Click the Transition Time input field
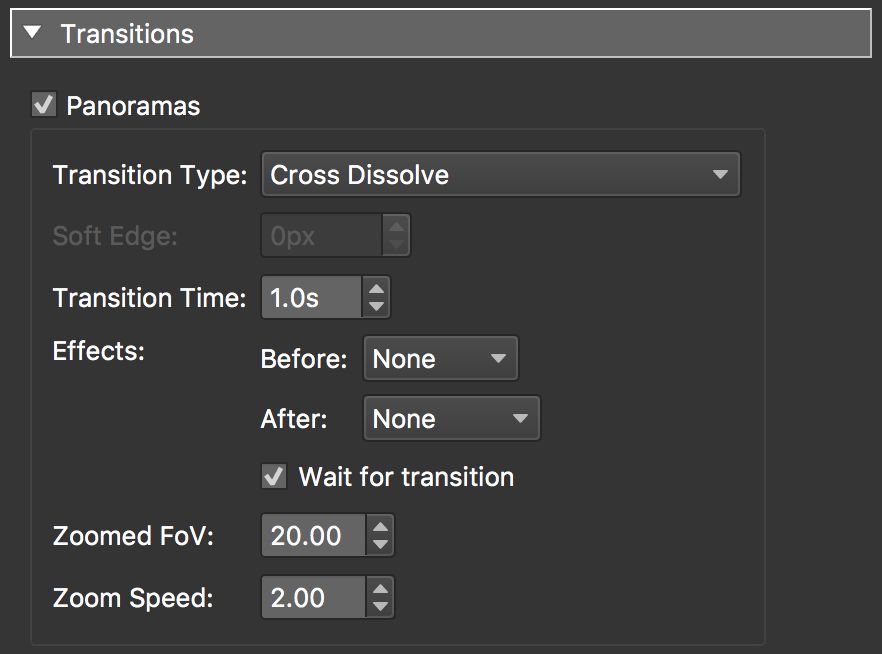The height and width of the screenshot is (654, 882). [x=310, y=296]
